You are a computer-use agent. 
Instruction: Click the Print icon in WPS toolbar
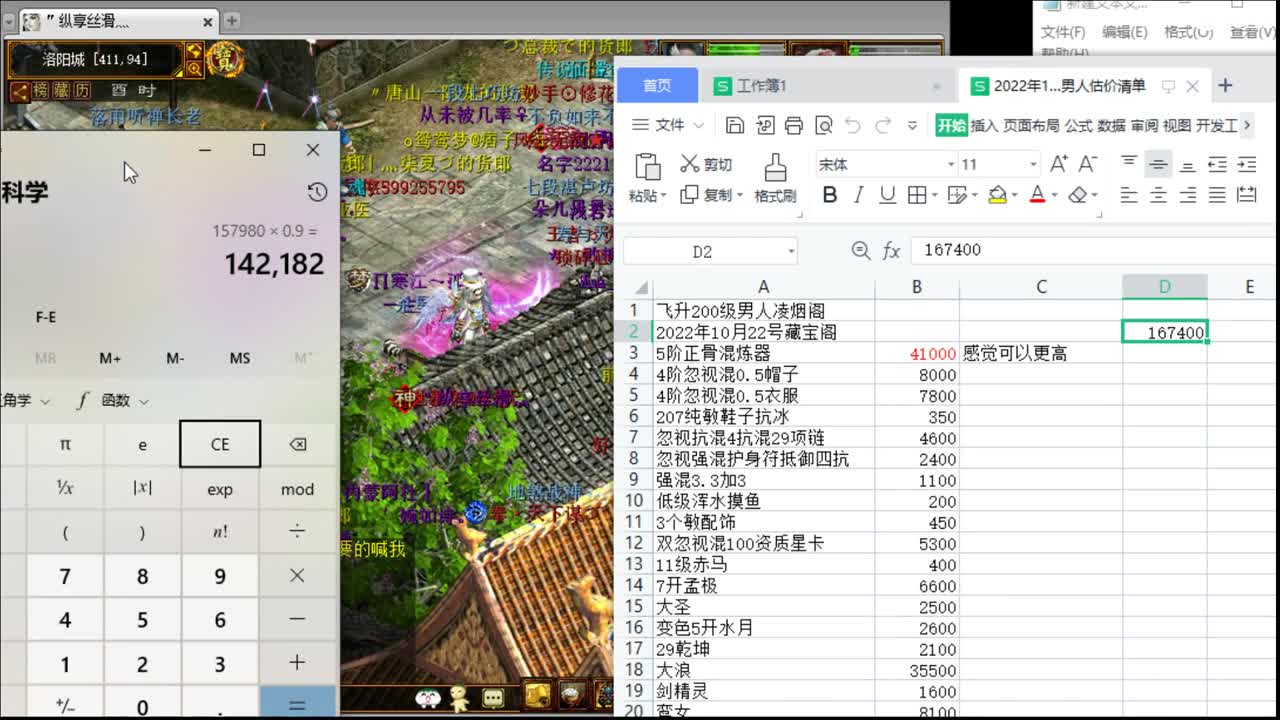(794, 125)
